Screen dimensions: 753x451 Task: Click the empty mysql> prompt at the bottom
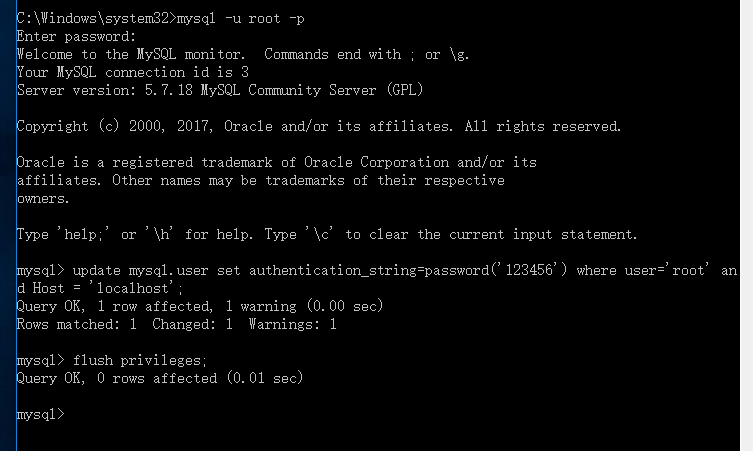pos(41,414)
